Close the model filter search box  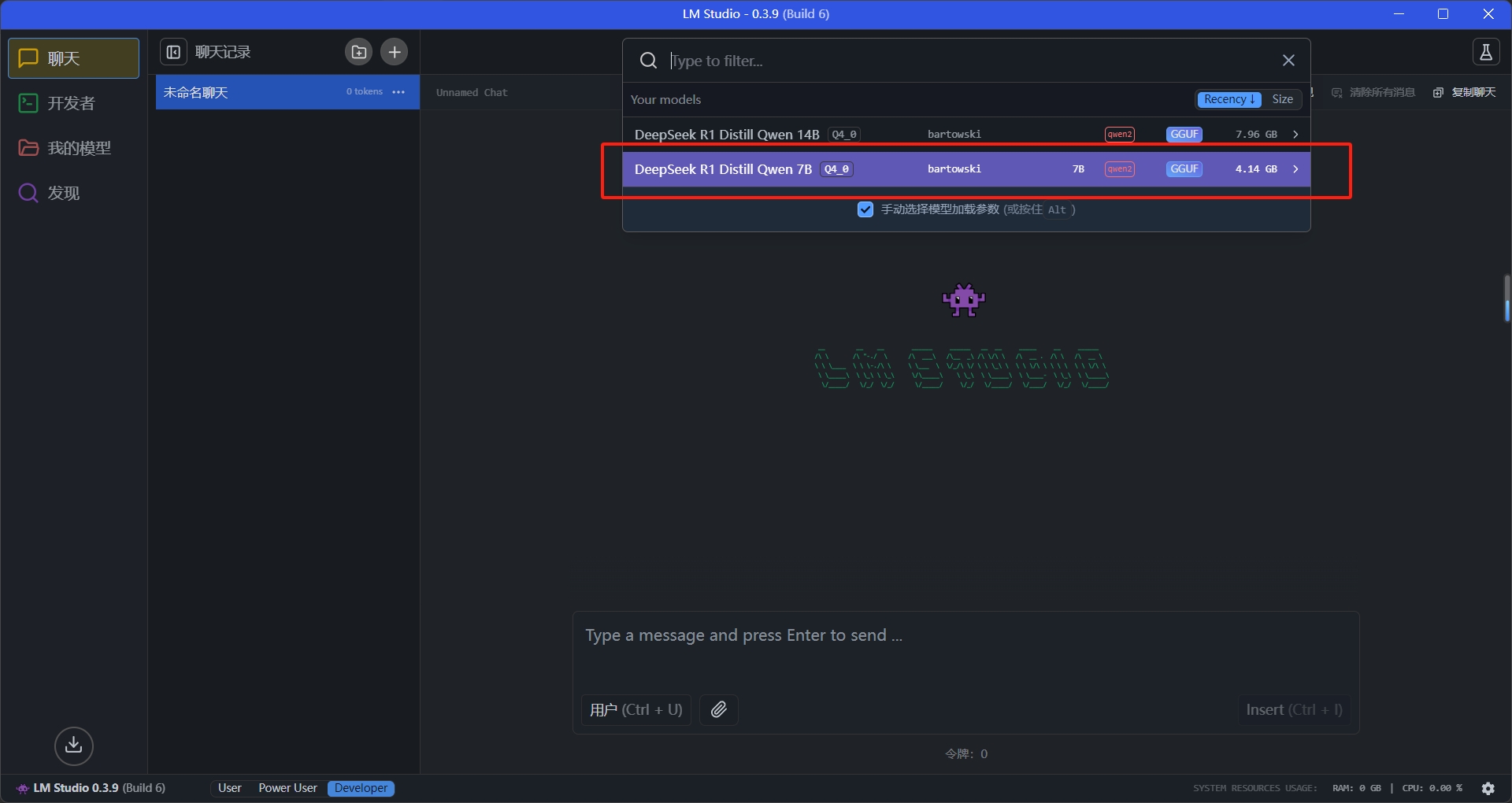pyautogui.click(x=1288, y=61)
